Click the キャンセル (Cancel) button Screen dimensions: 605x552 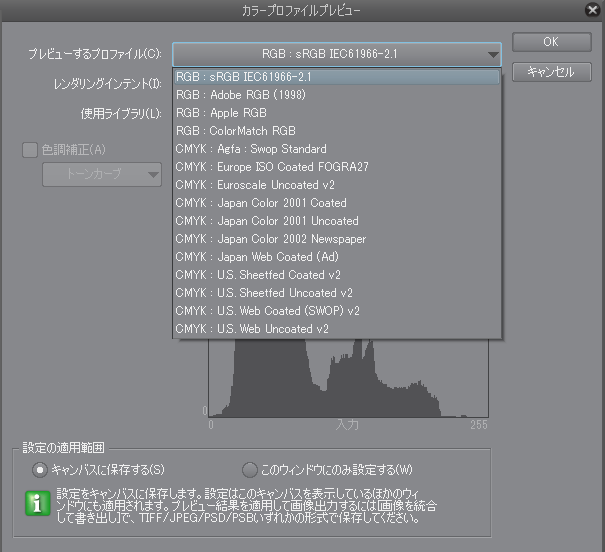pyautogui.click(x=550, y=72)
